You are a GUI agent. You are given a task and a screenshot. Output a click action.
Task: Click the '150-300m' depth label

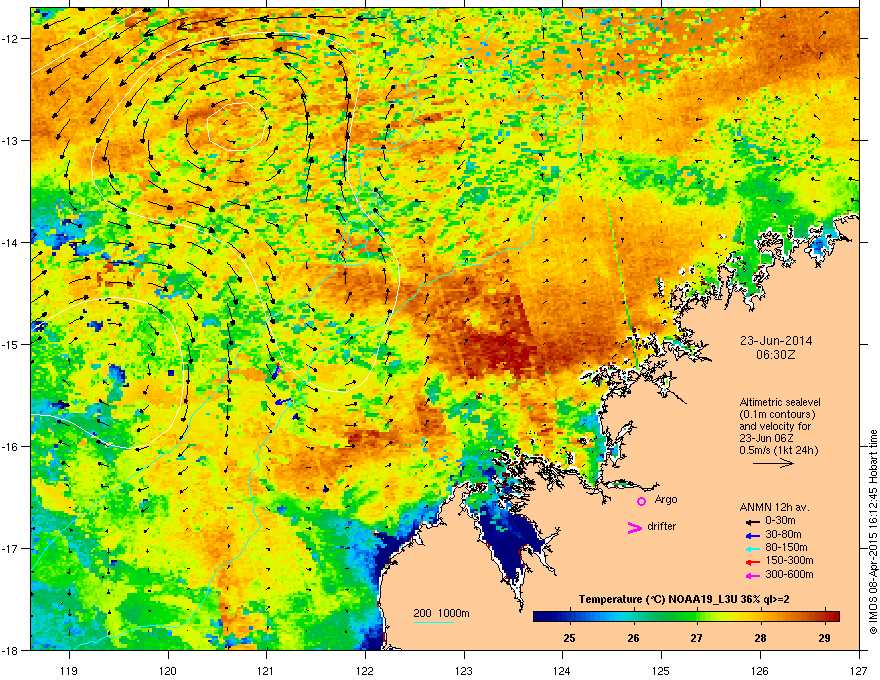pos(789,560)
